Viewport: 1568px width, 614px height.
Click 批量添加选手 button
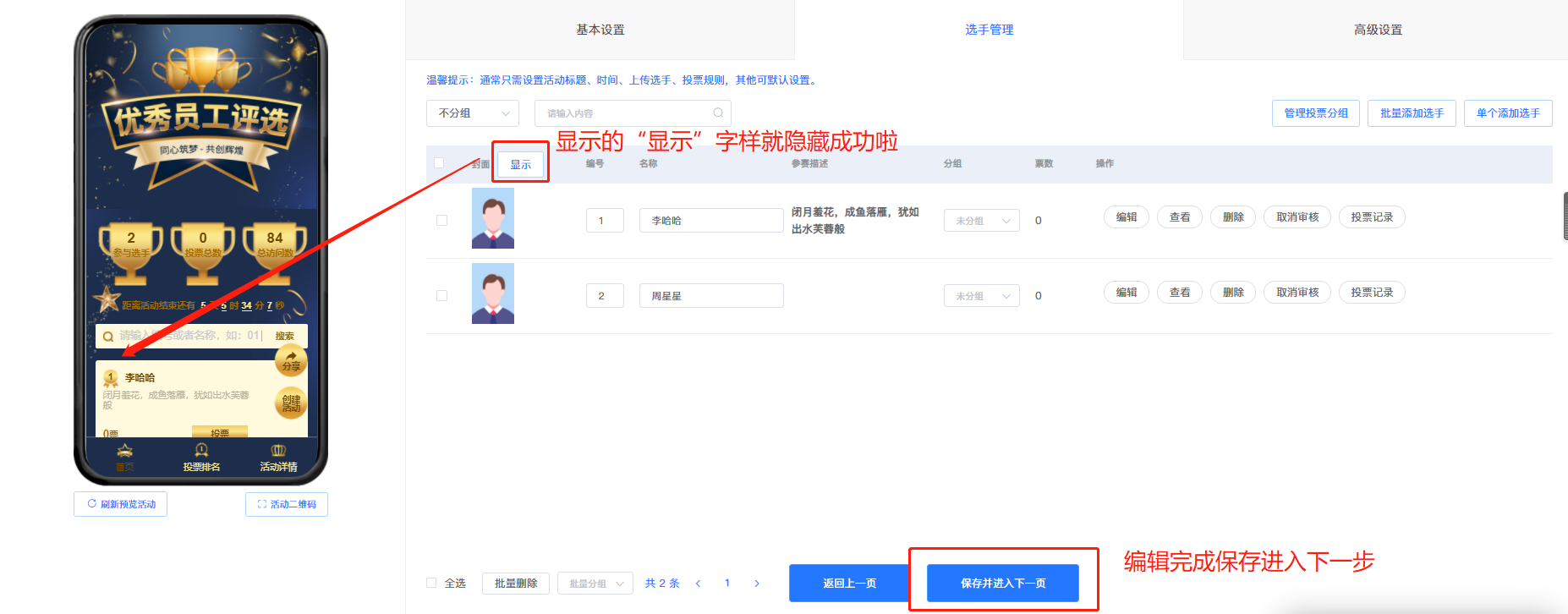(1412, 112)
